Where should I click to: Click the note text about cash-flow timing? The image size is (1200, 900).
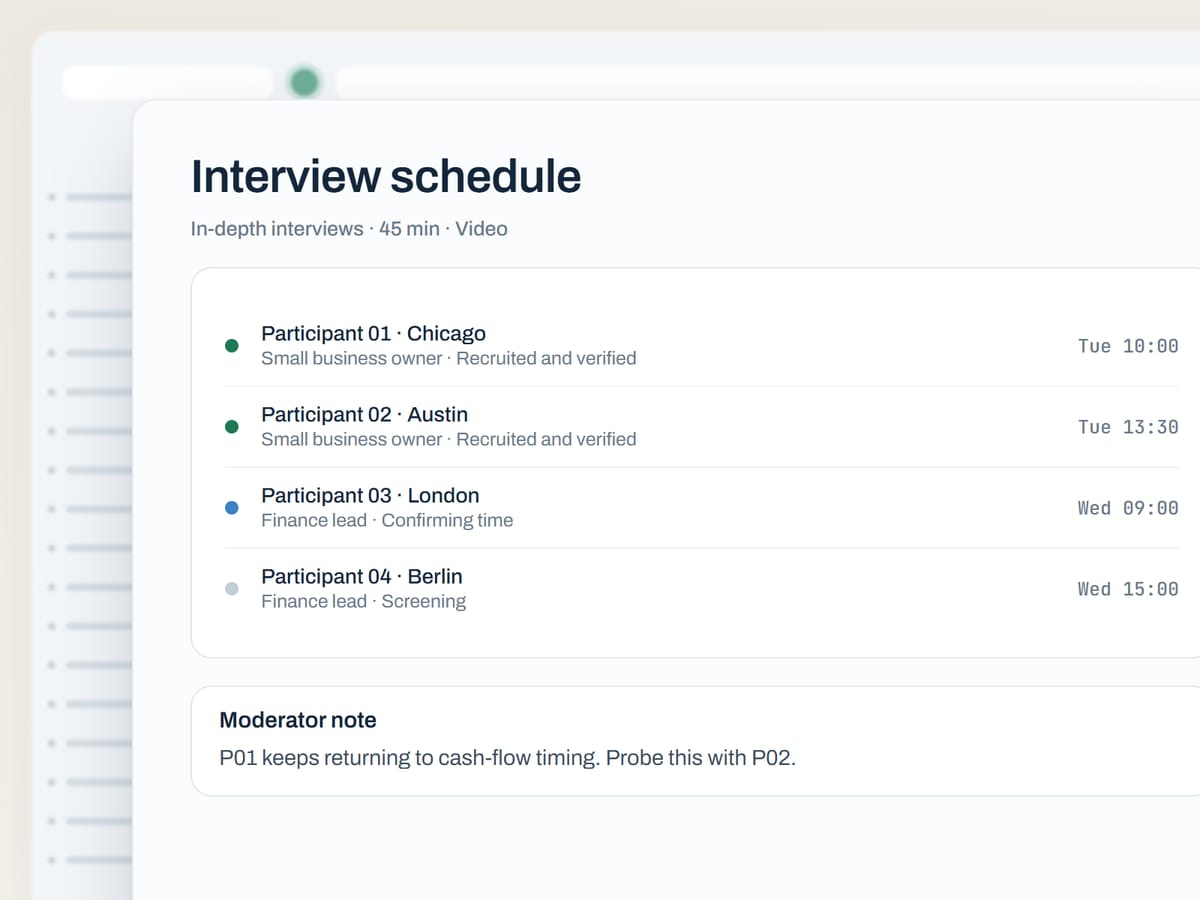click(x=507, y=758)
